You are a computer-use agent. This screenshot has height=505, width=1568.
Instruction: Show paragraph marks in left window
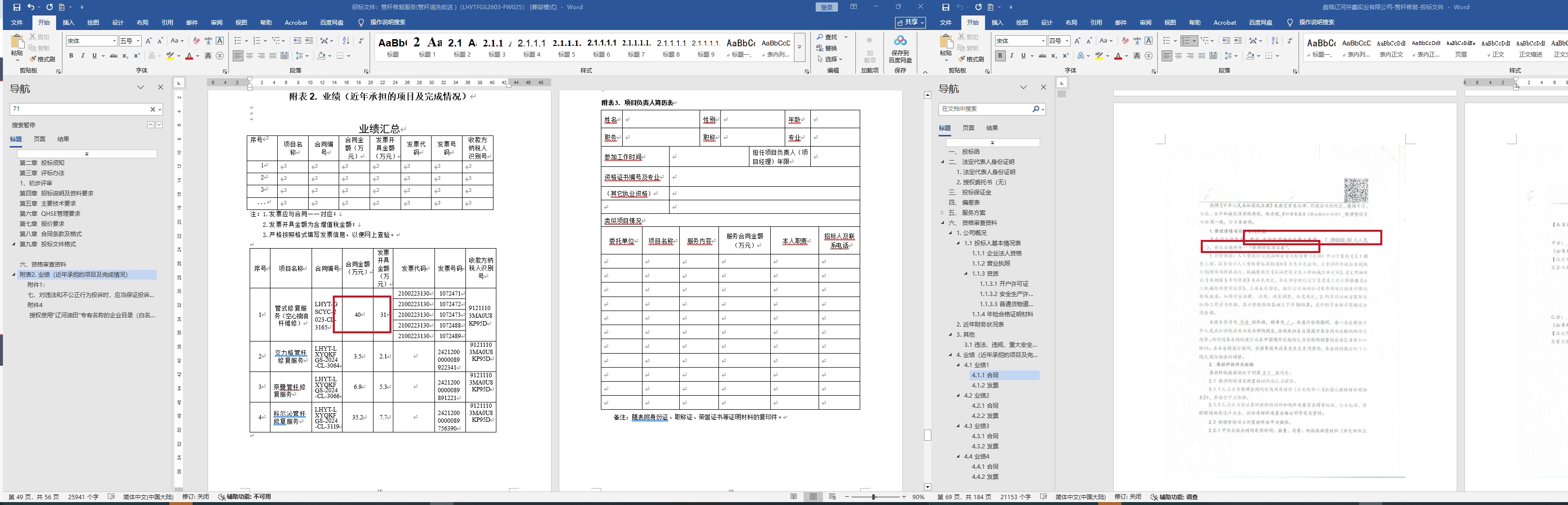point(361,41)
